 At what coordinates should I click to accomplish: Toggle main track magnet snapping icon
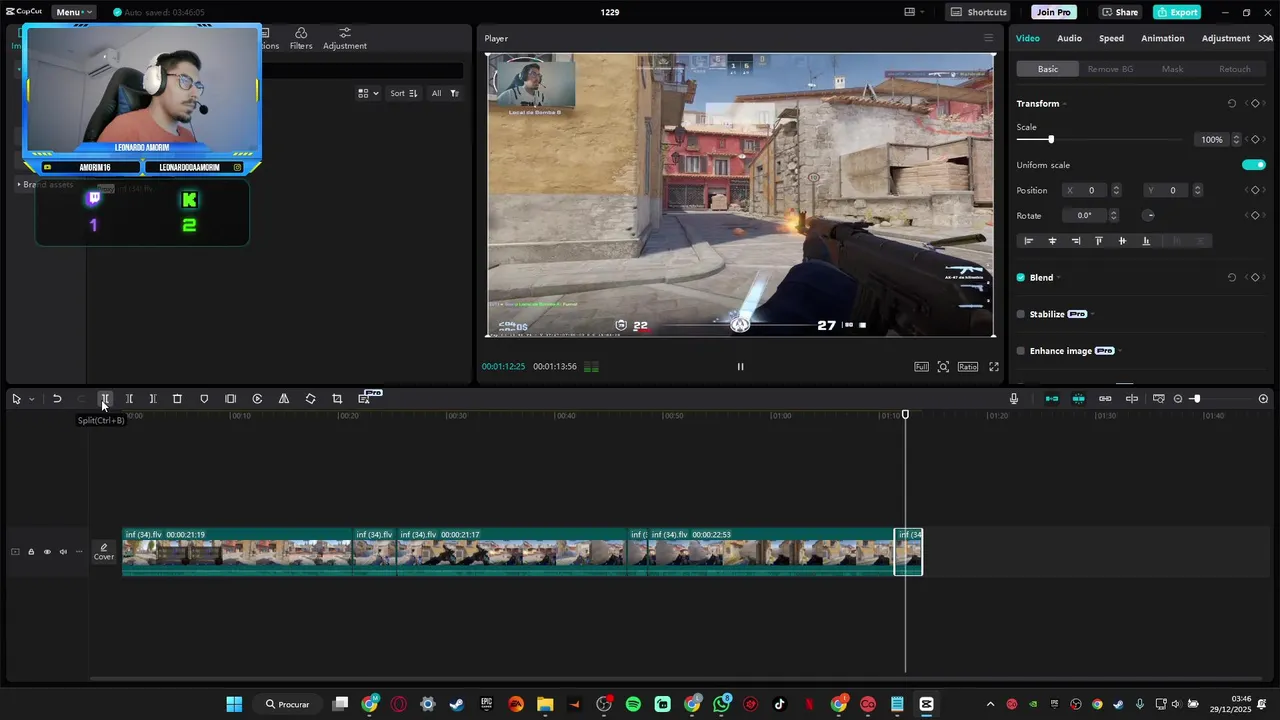pos(1052,399)
